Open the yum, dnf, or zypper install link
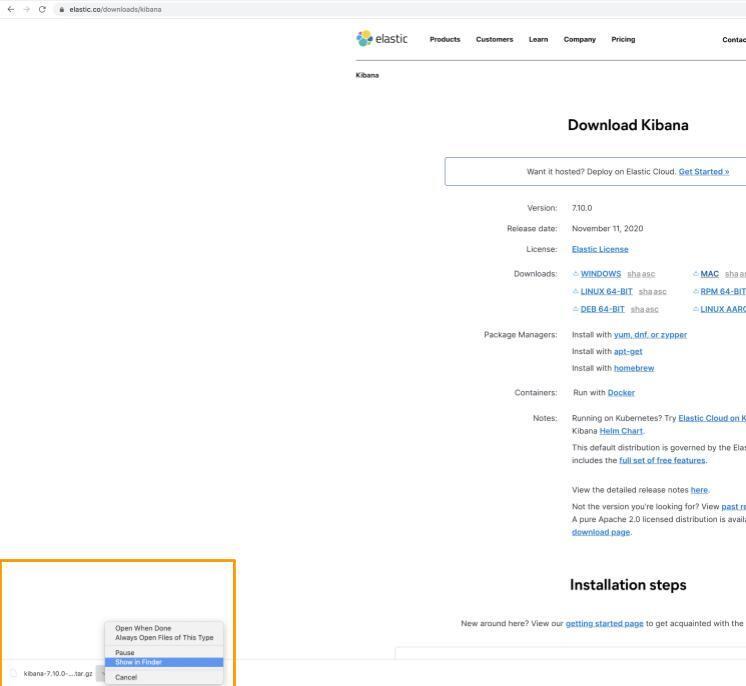 click(650, 335)
